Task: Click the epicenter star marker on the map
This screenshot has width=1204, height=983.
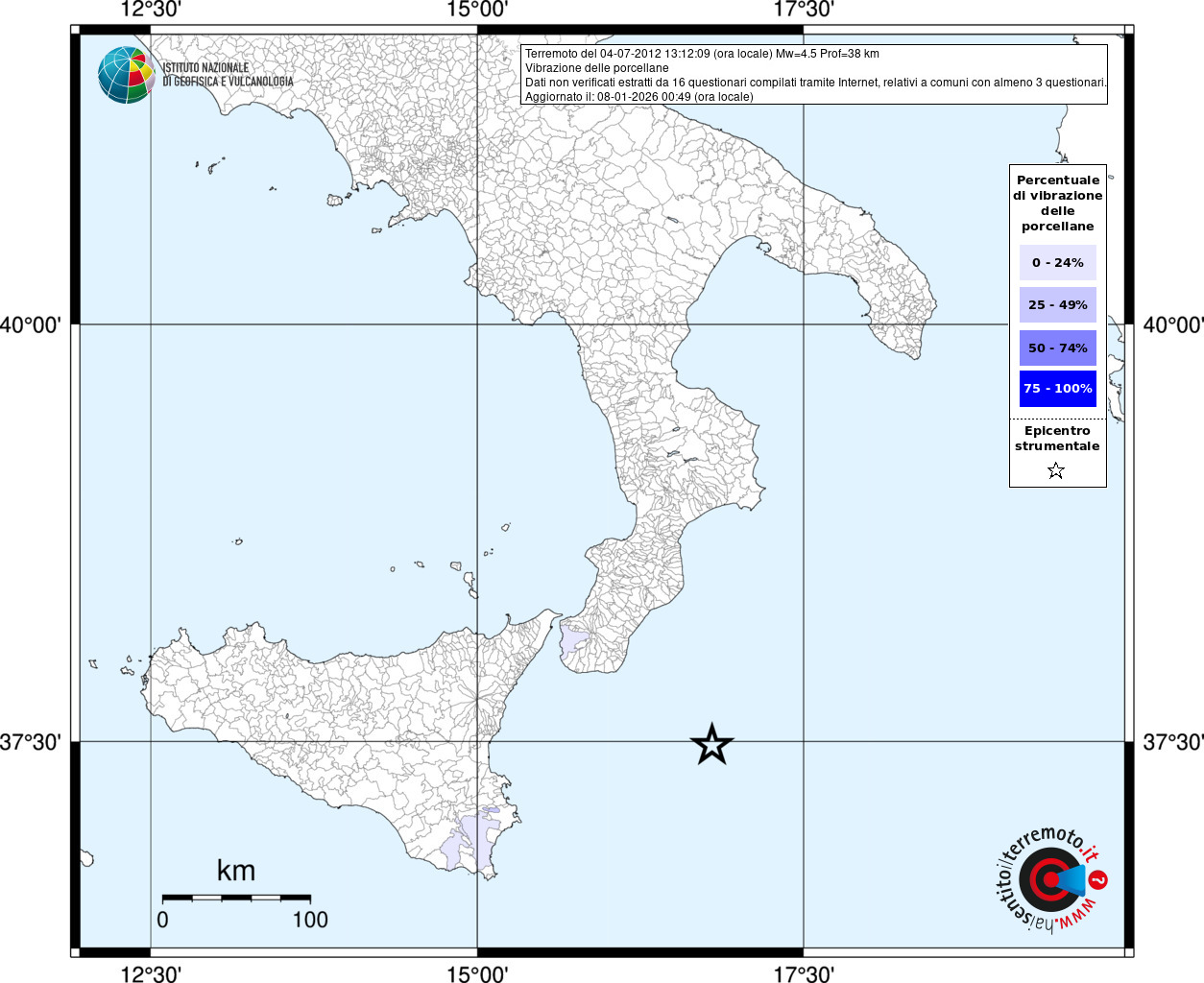Action: (x=711, y=744)
